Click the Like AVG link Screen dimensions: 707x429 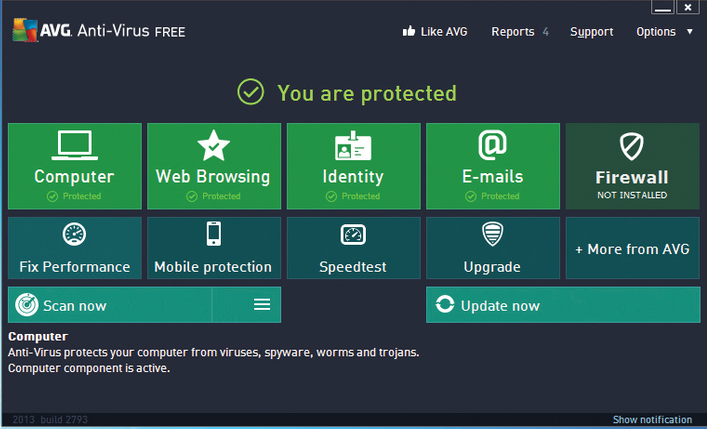coord(444,32)
